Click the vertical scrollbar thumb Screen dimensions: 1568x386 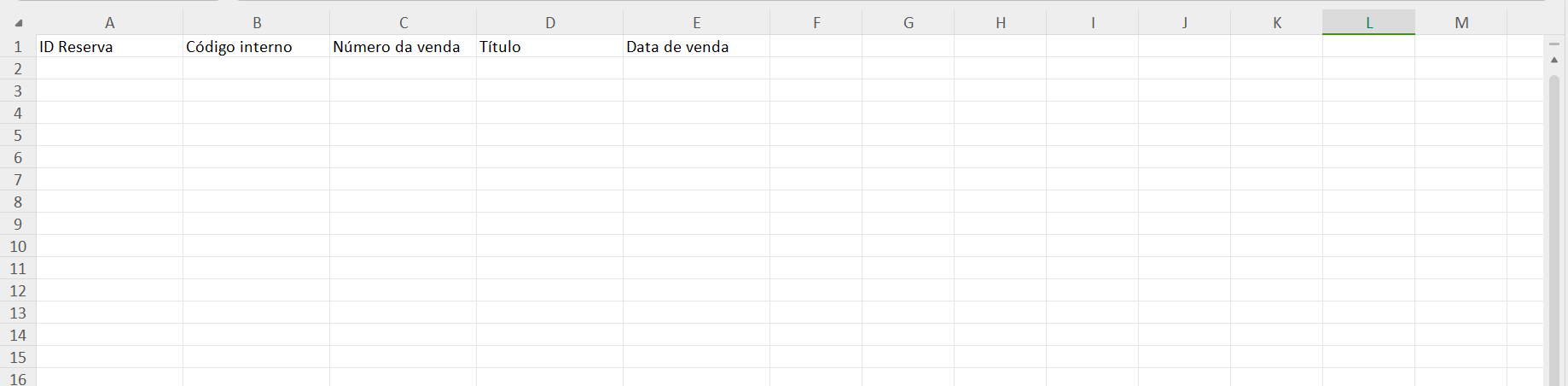point(1554,229)
